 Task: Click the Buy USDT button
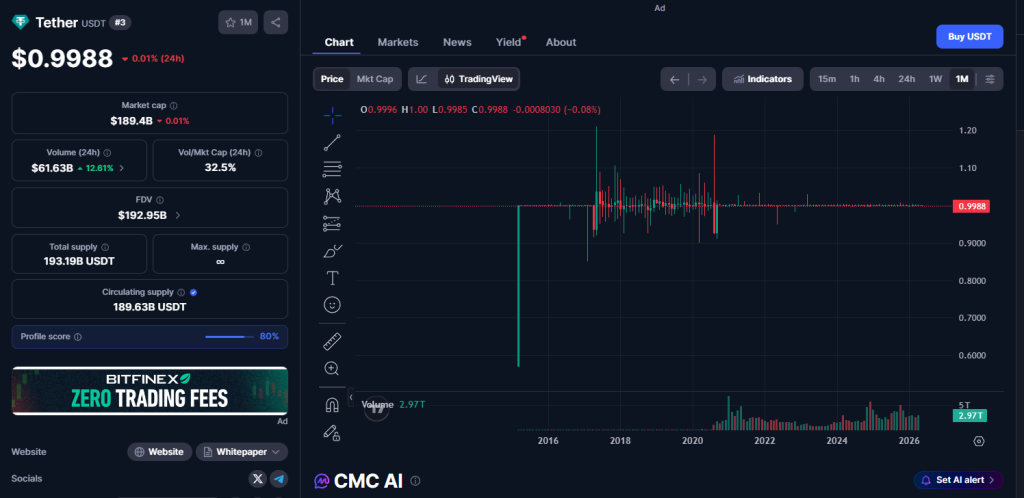(970, 37)
